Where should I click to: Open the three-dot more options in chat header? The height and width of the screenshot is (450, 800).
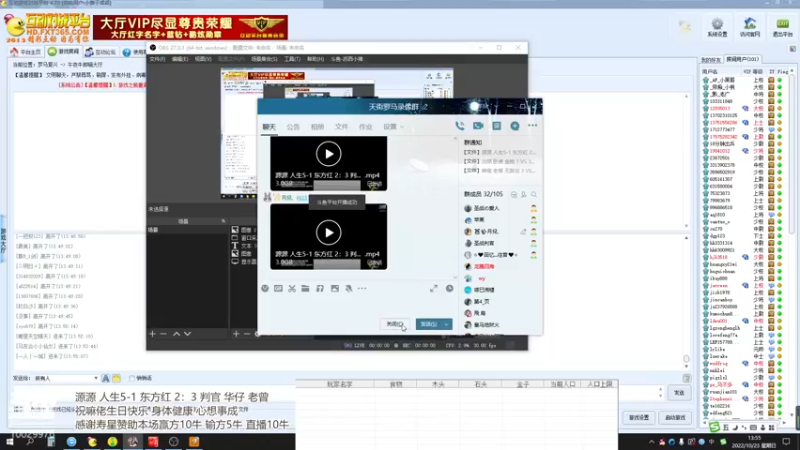click(533, 126)
